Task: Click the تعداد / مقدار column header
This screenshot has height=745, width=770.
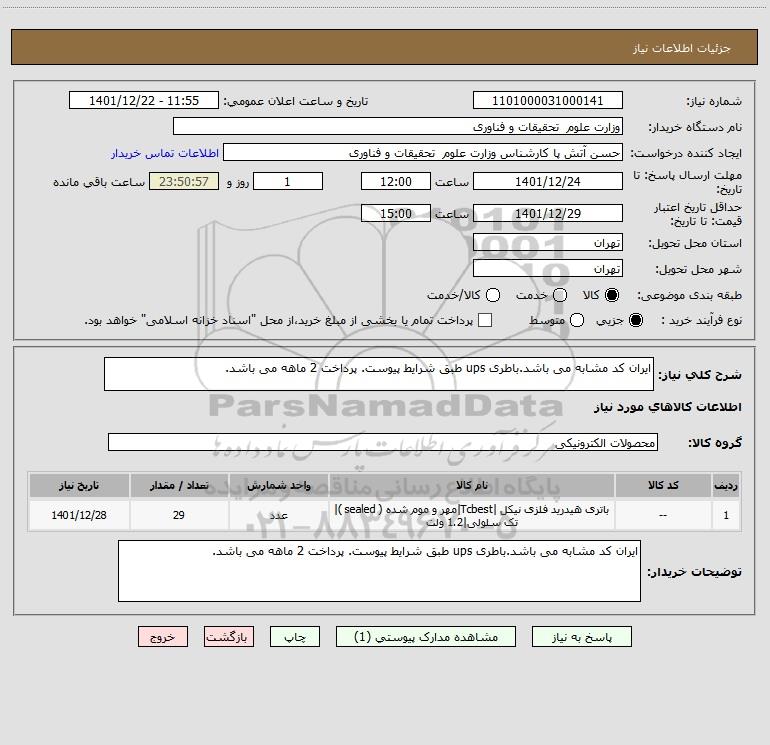Action: (x=179, y=485)
